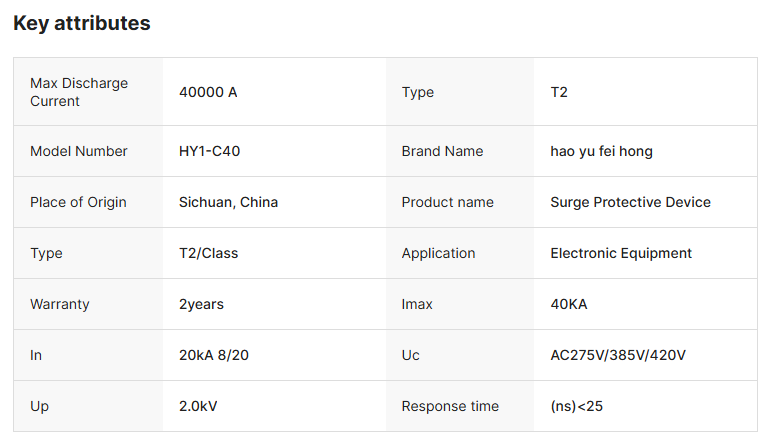This screenshot has width=783, height=444.
Task: Select the "hao yu fei hong" brand value
Action: point(601,151)
